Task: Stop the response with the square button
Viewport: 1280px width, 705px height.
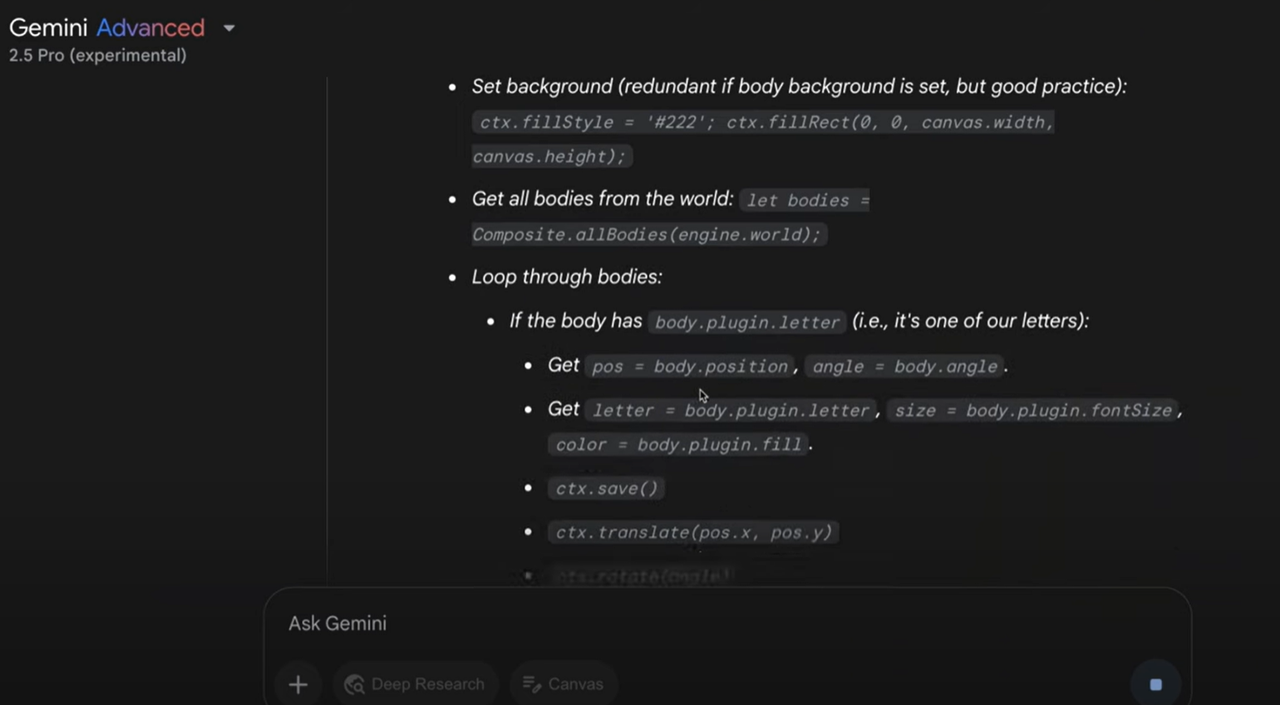Action: (1155, 684)
